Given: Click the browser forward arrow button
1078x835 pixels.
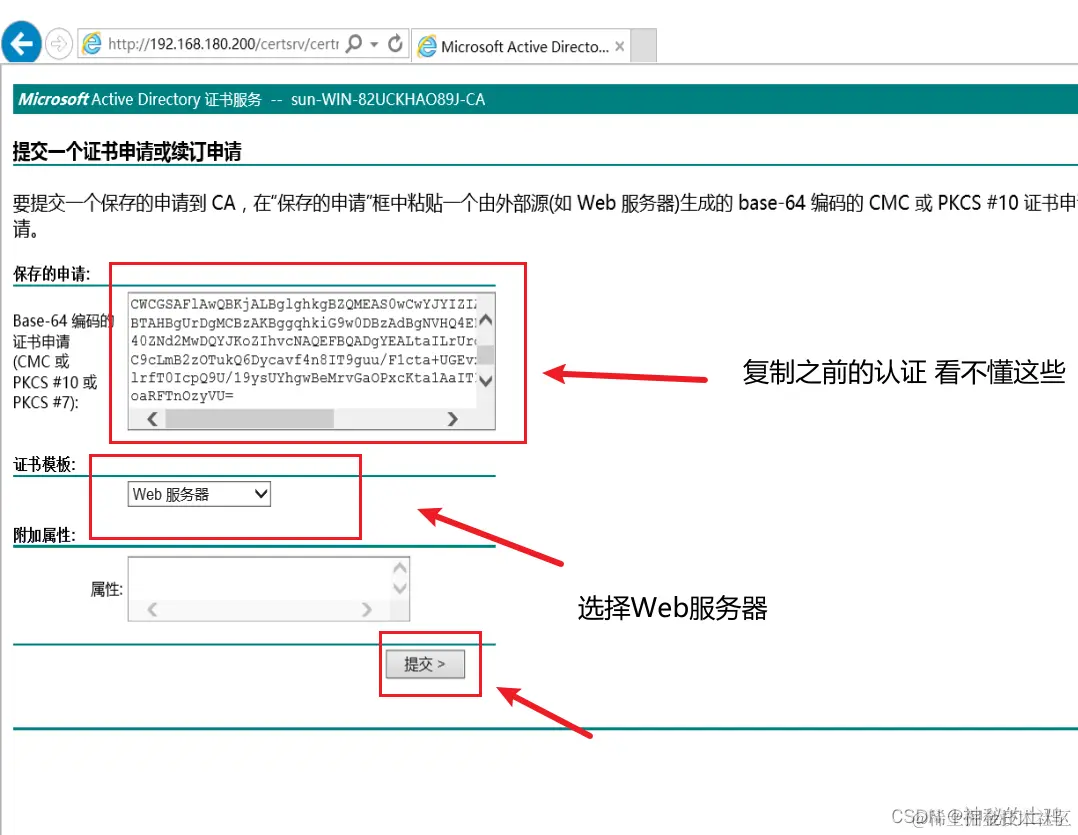Looking at the screenshot, I should [x=59, y=44].
